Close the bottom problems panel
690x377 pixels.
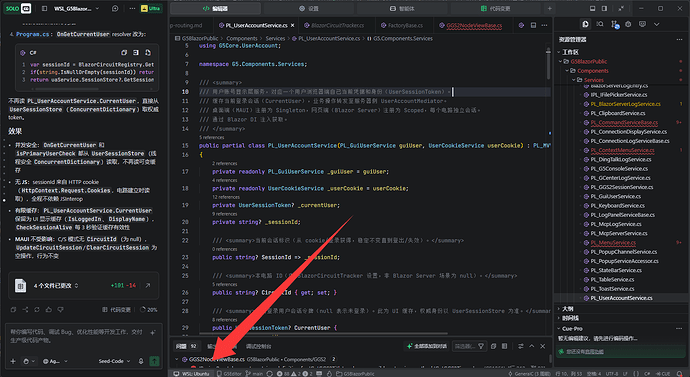543,346
